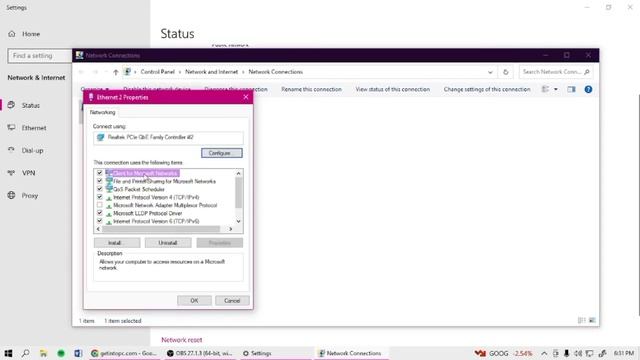
Task: Click the horizontal scroll-right arrow in items list
Action: click(x=231, y=229)
